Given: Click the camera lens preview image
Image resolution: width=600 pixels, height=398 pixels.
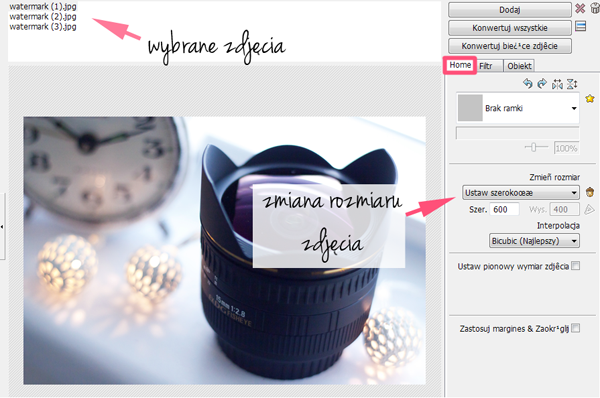Looking at the screenshot, I should tap(225, 251).
